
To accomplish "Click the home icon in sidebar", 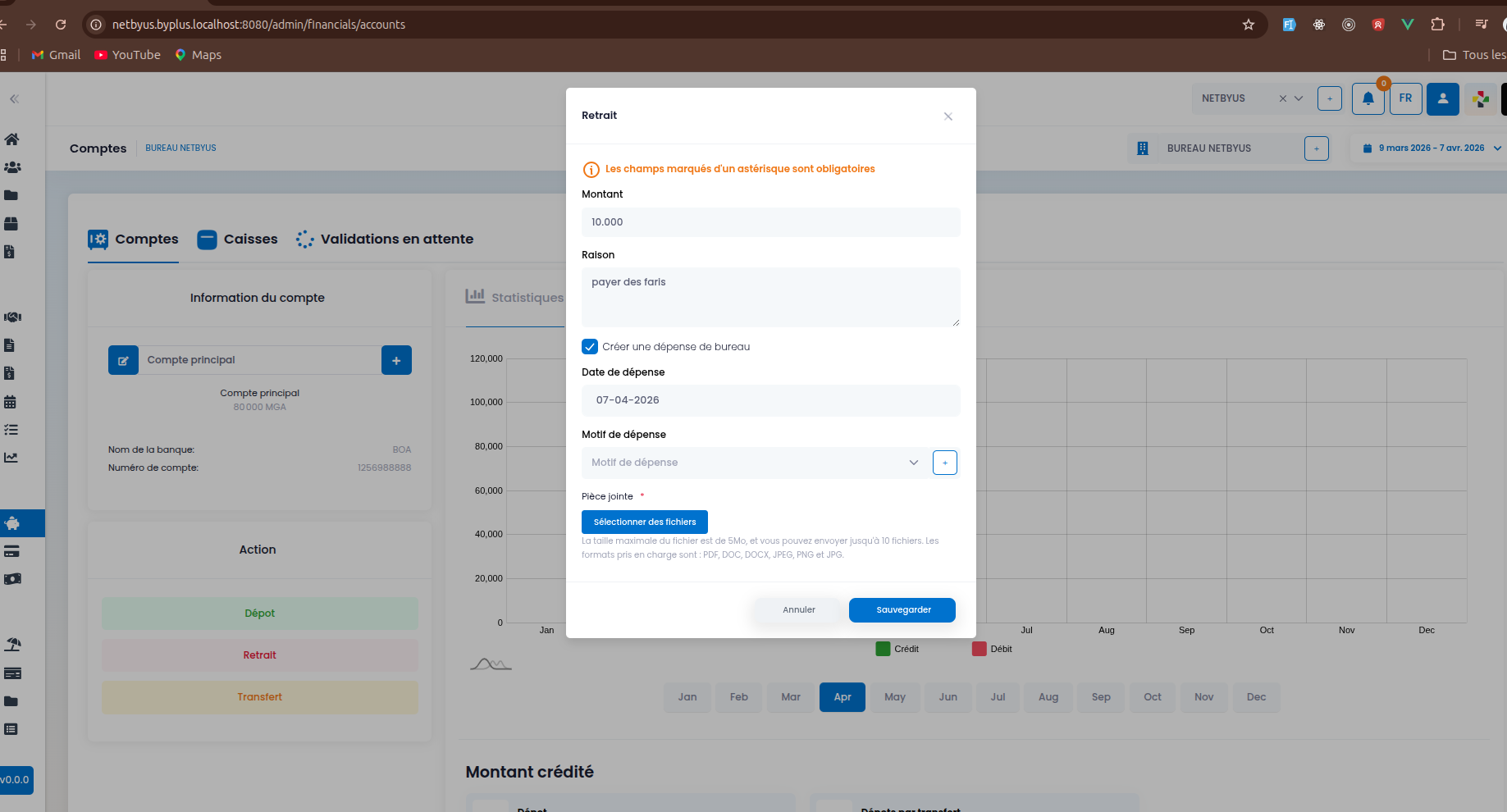I will click(x=11, y=139).
